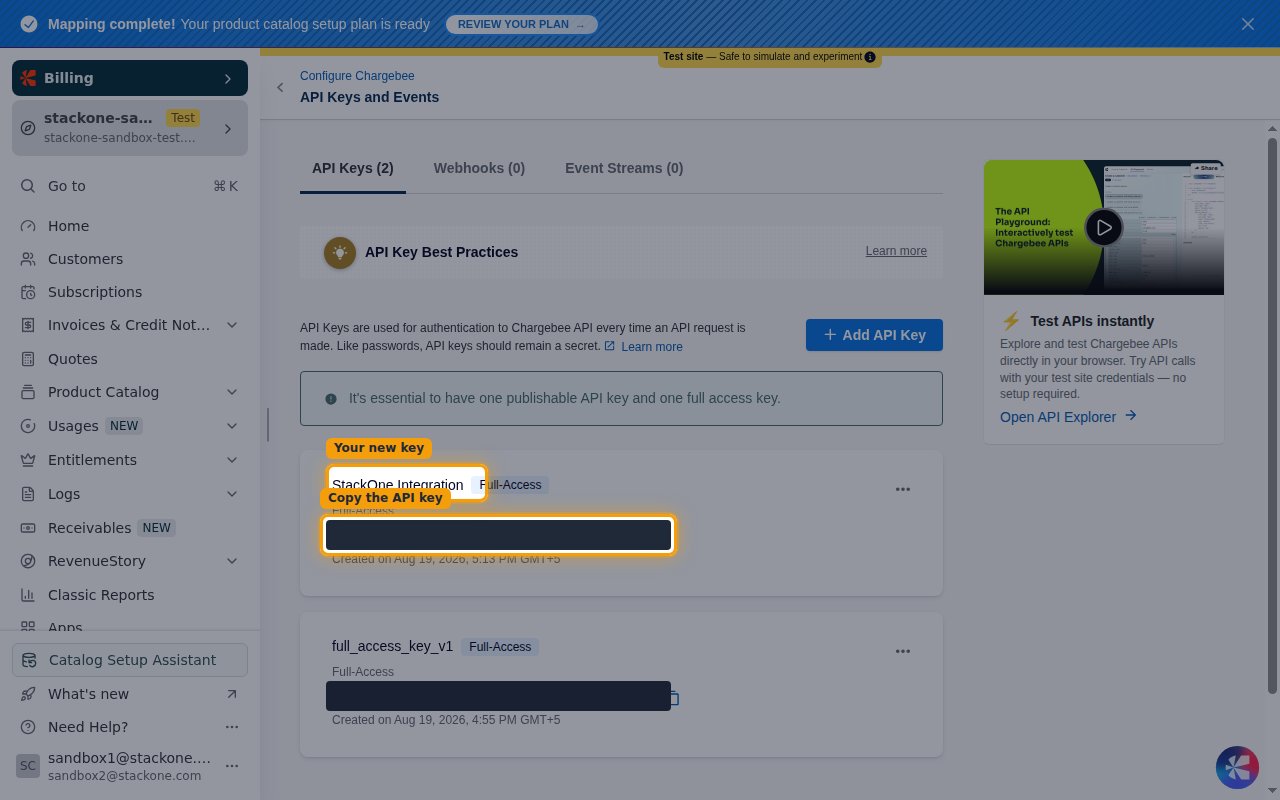Click the RevenueStory icon
Viewport: 1280px width, 800px height.
click(28, 561)
